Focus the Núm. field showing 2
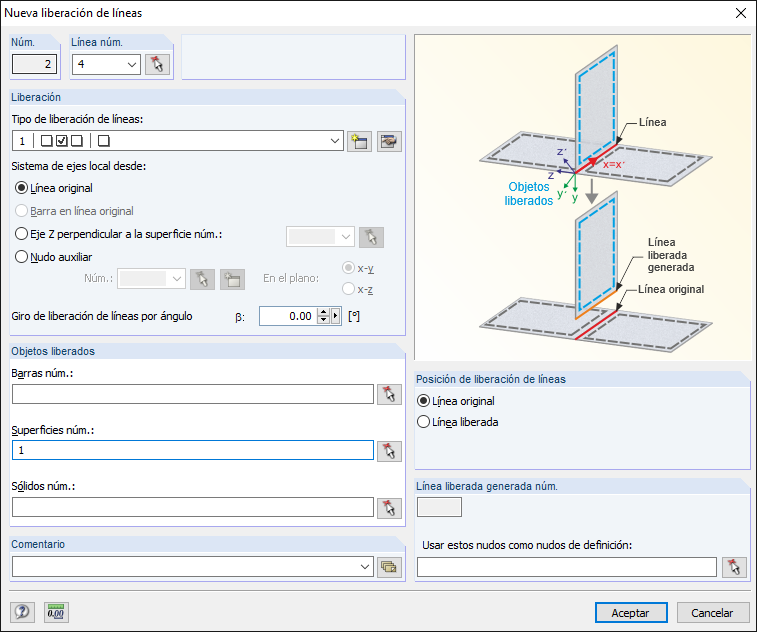Viewport: 757px width, 632px height. click(34, 64)
